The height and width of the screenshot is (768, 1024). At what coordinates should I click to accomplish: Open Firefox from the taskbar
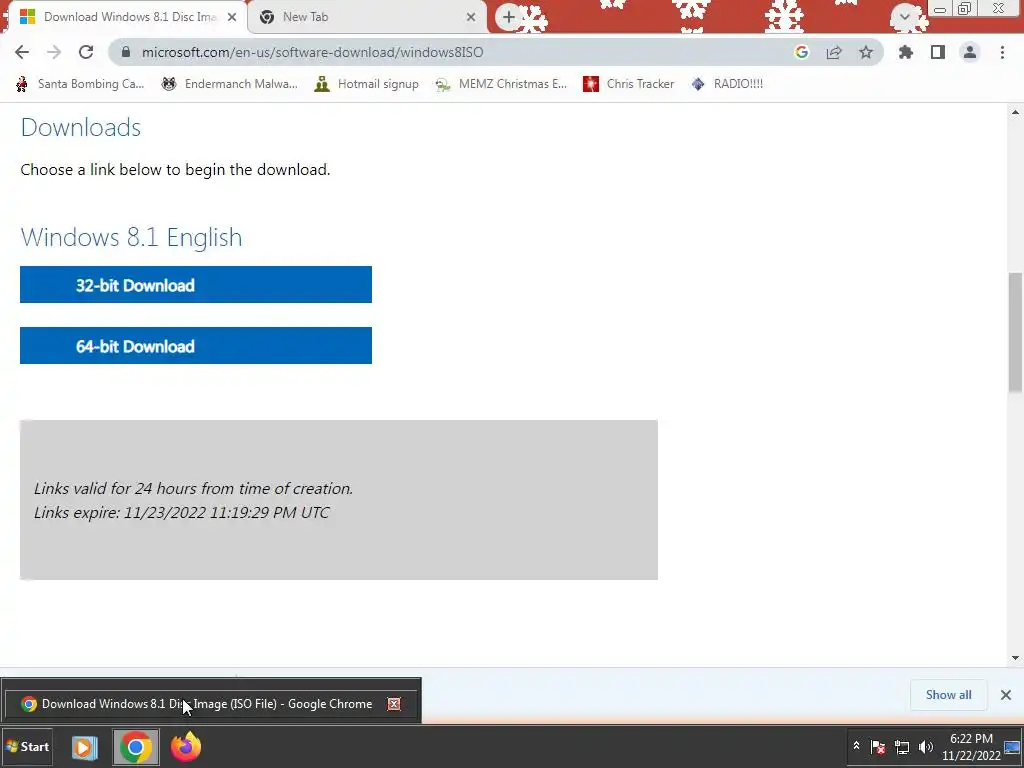[186, 747]
